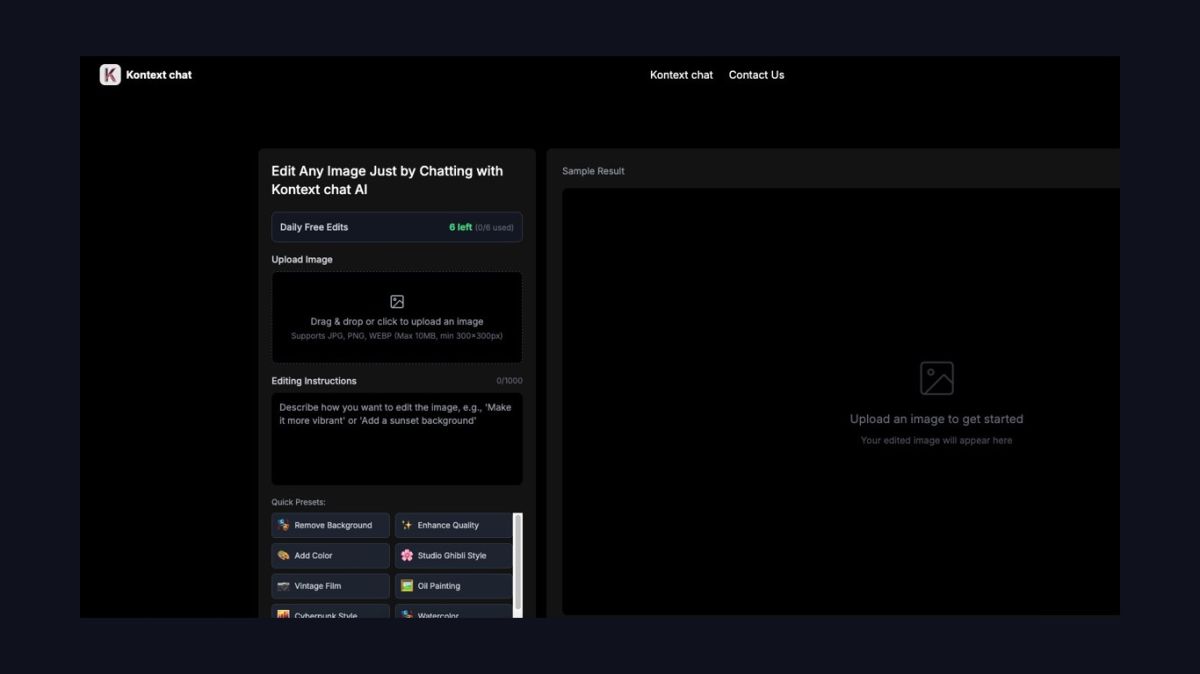This screenshot has height=674, width=1200.
Task: Click the "6 left" free edits counter
Action: (x=460, y=227)
